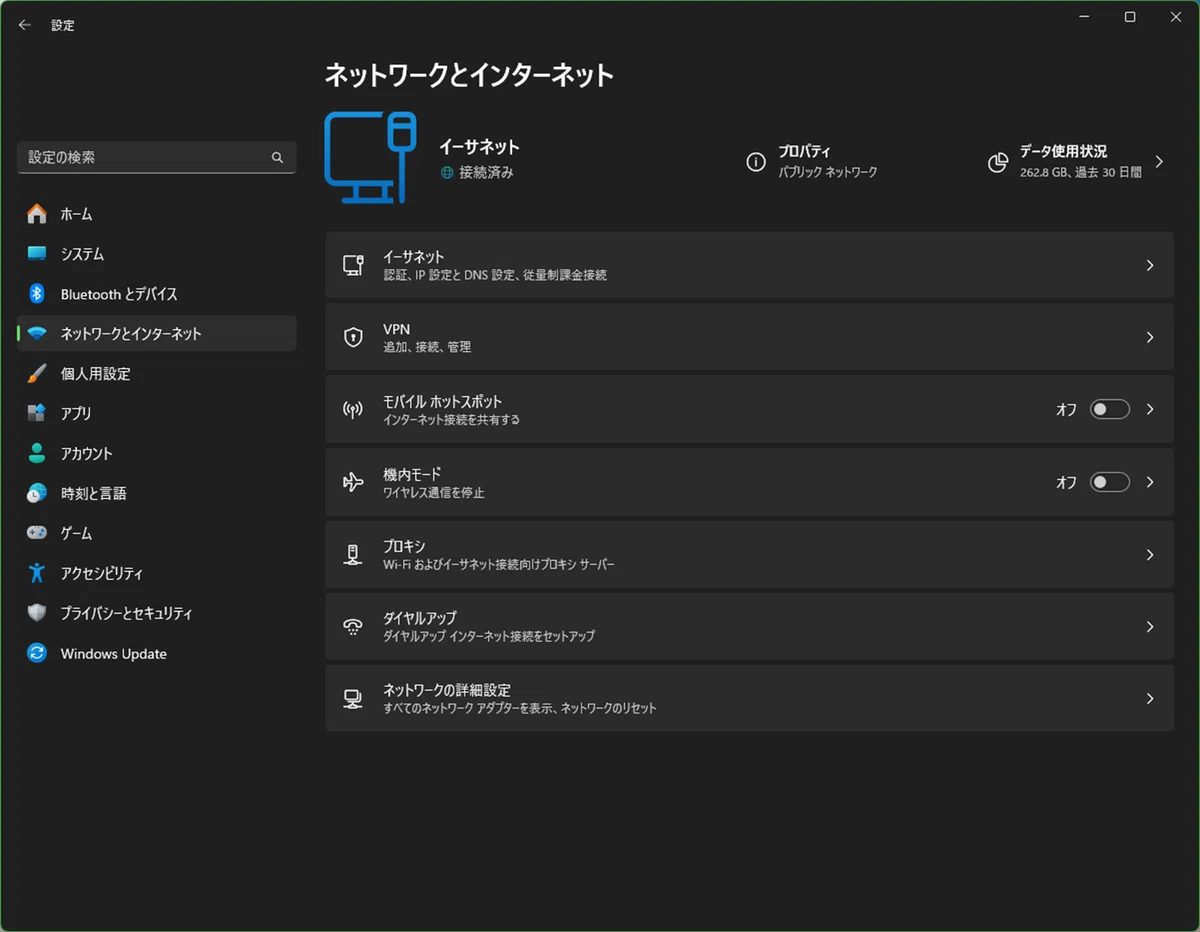Click the 設定の検索 search field
The width and height of the screenshot is (1200, 932).
(x=157, y=158)
